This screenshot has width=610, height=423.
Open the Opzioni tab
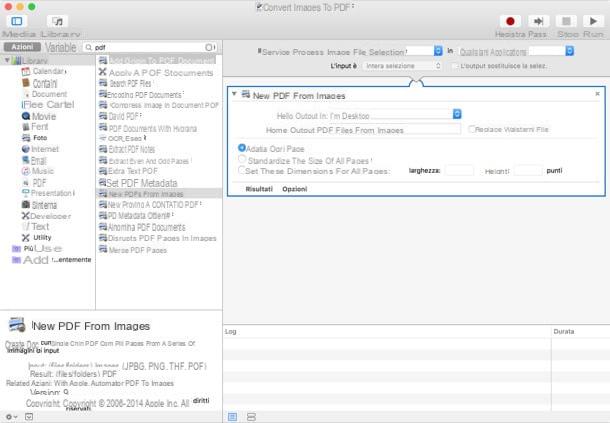pyautogui.click(x=295, y=189)
